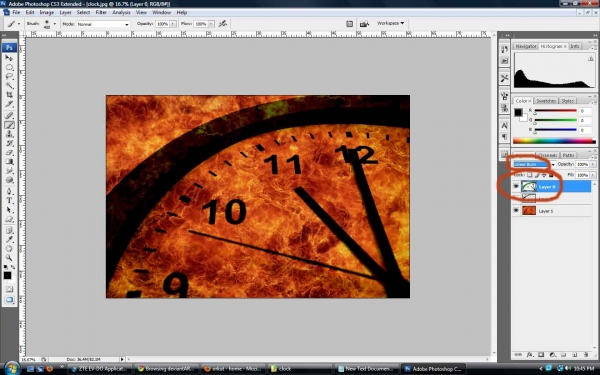Open the Filter menu
This screenshot has height=375, width=600.
[101, 12]
